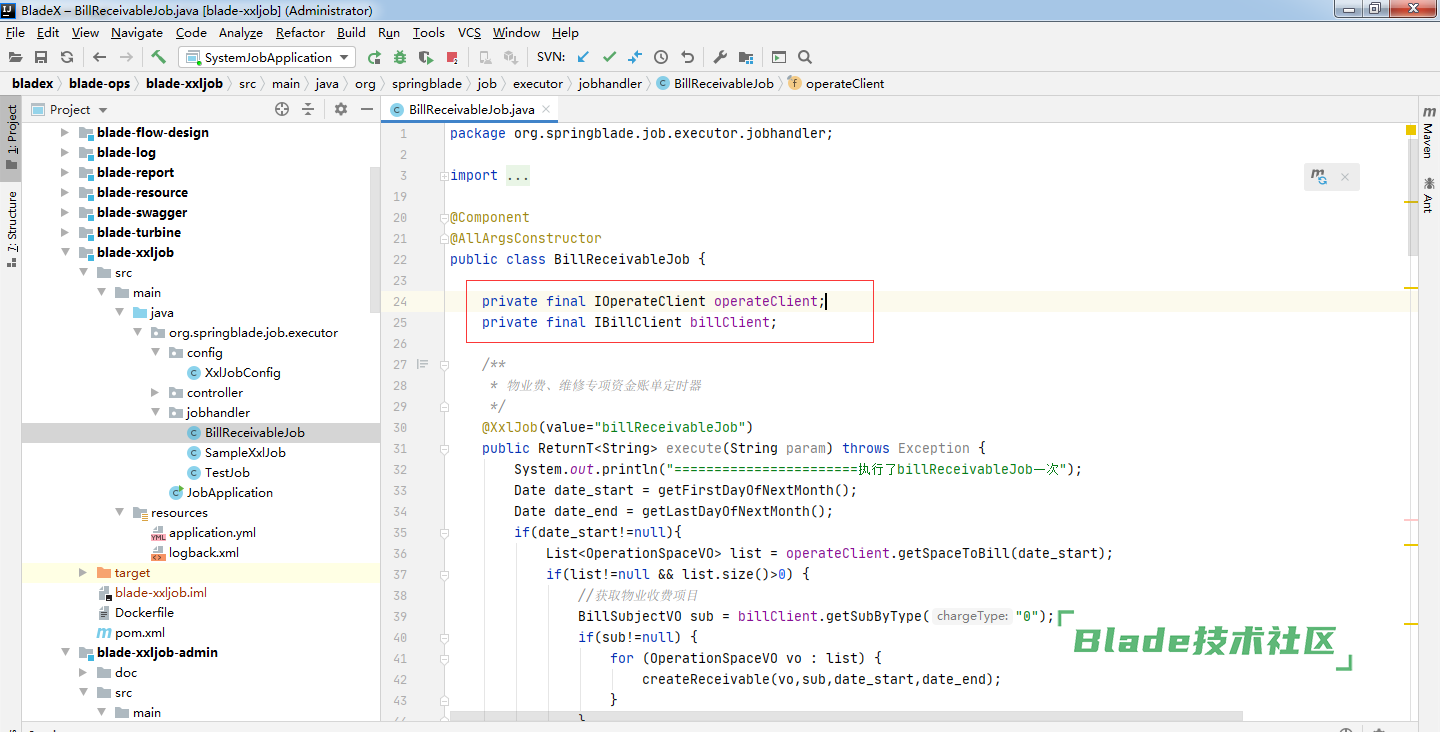
Task: Toggle the Structure tool window side tab
Action: click(12, 228)
